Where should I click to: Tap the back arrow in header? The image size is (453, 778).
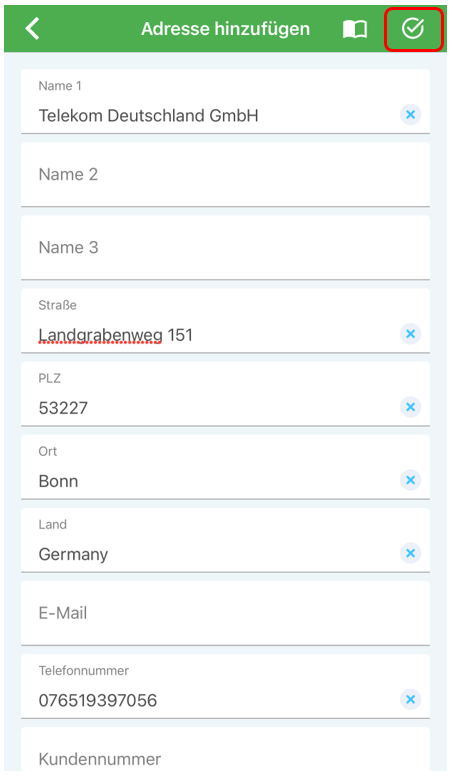point(32,28)
